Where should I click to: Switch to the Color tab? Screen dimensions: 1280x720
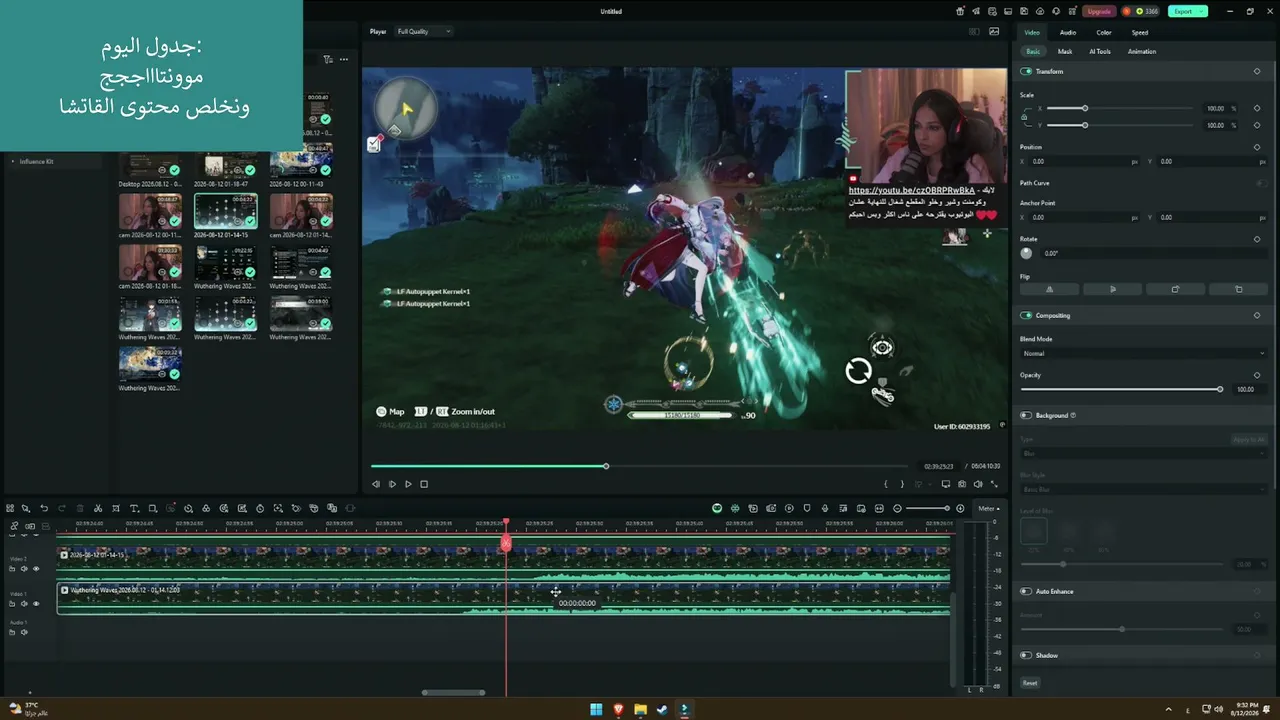tap(1104, 32)
